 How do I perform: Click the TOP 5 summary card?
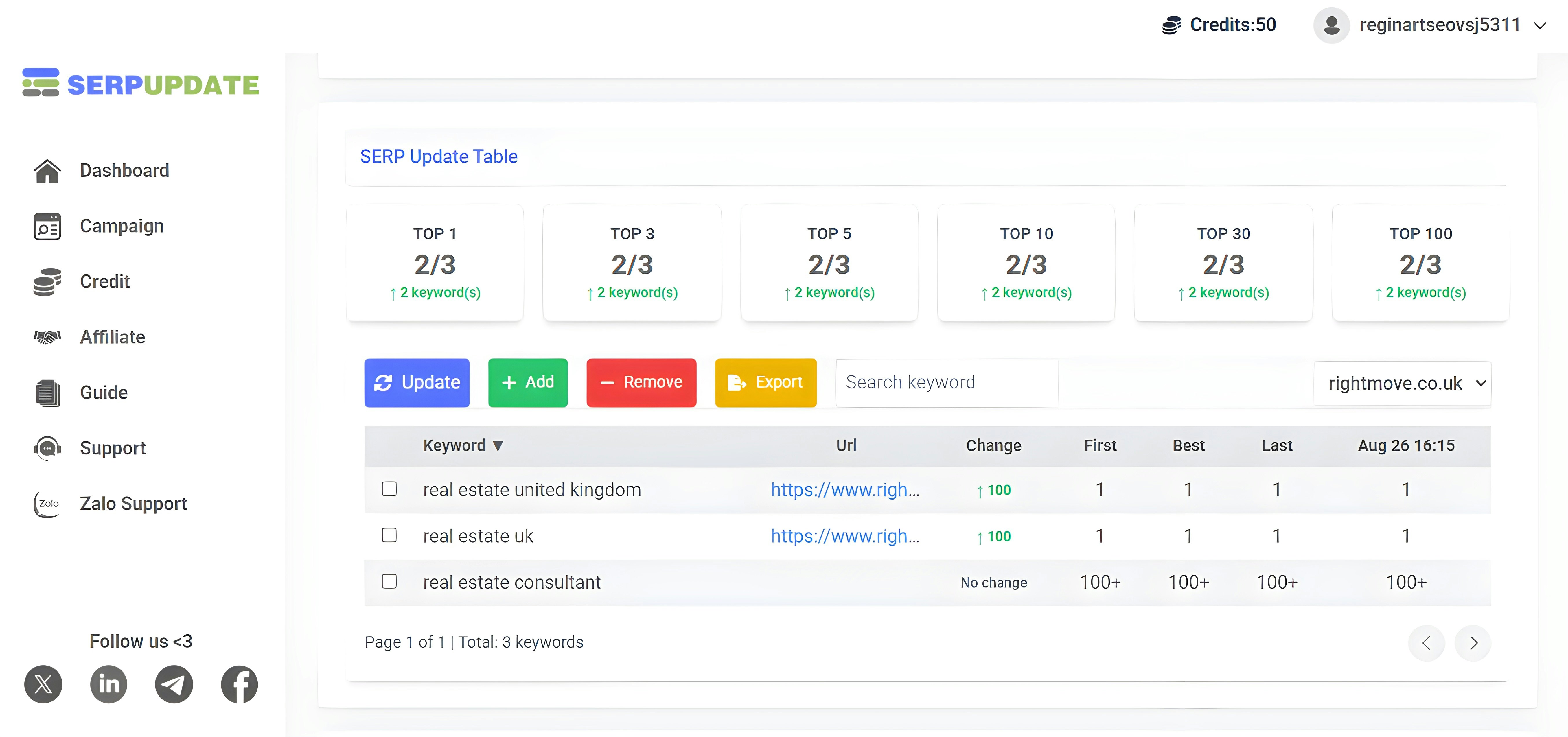click(x=829, y=262)
